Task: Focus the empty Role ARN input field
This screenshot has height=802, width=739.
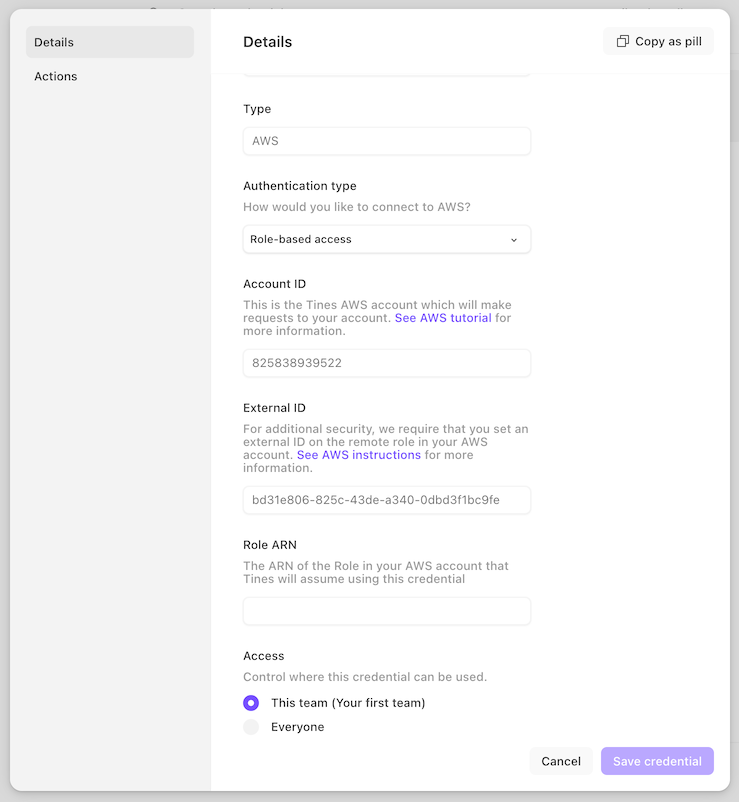Action: pos(387,611)
